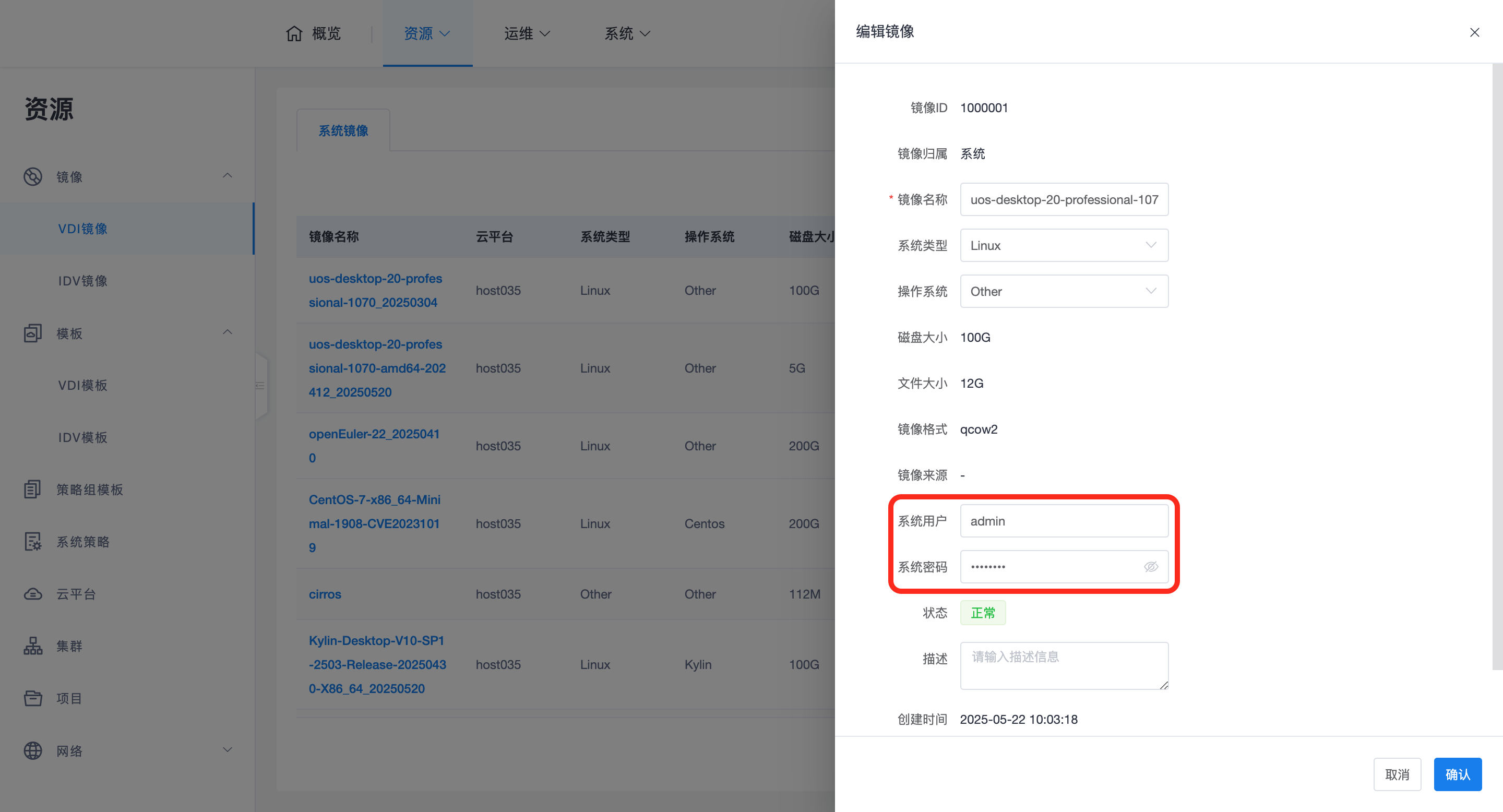Switch to the 系统镜像 tab
Viewport: 1503px width, 812px height.
pyautogui.click(x=343, y=130)
